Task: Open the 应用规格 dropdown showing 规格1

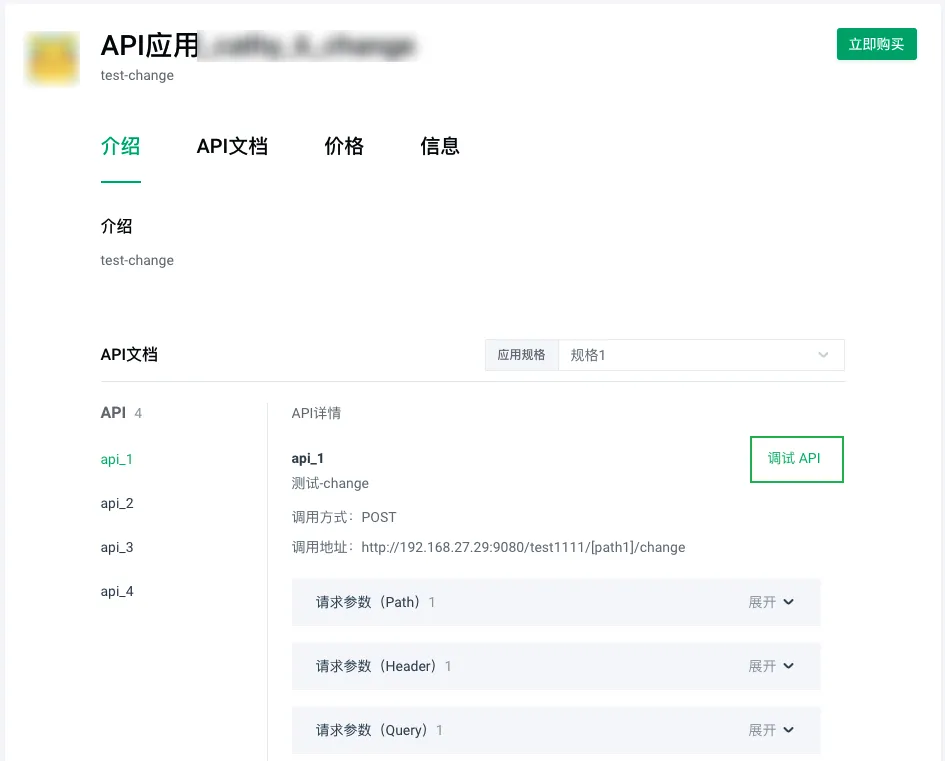Action: point(701,355)
